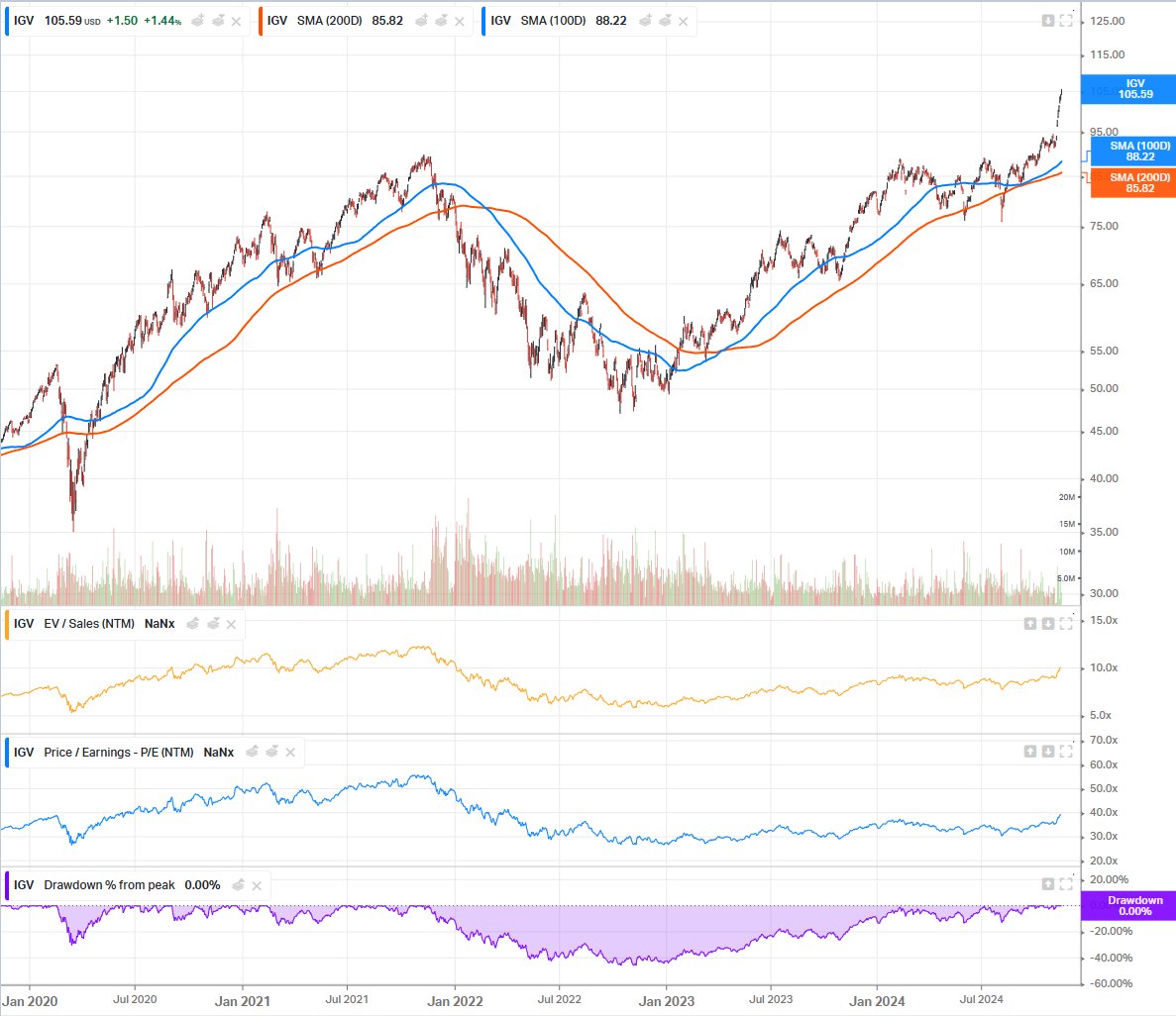Remove the SMA (200D) indicator
The height and width of the screenshot is (1016, 1176).
[460, 21]
